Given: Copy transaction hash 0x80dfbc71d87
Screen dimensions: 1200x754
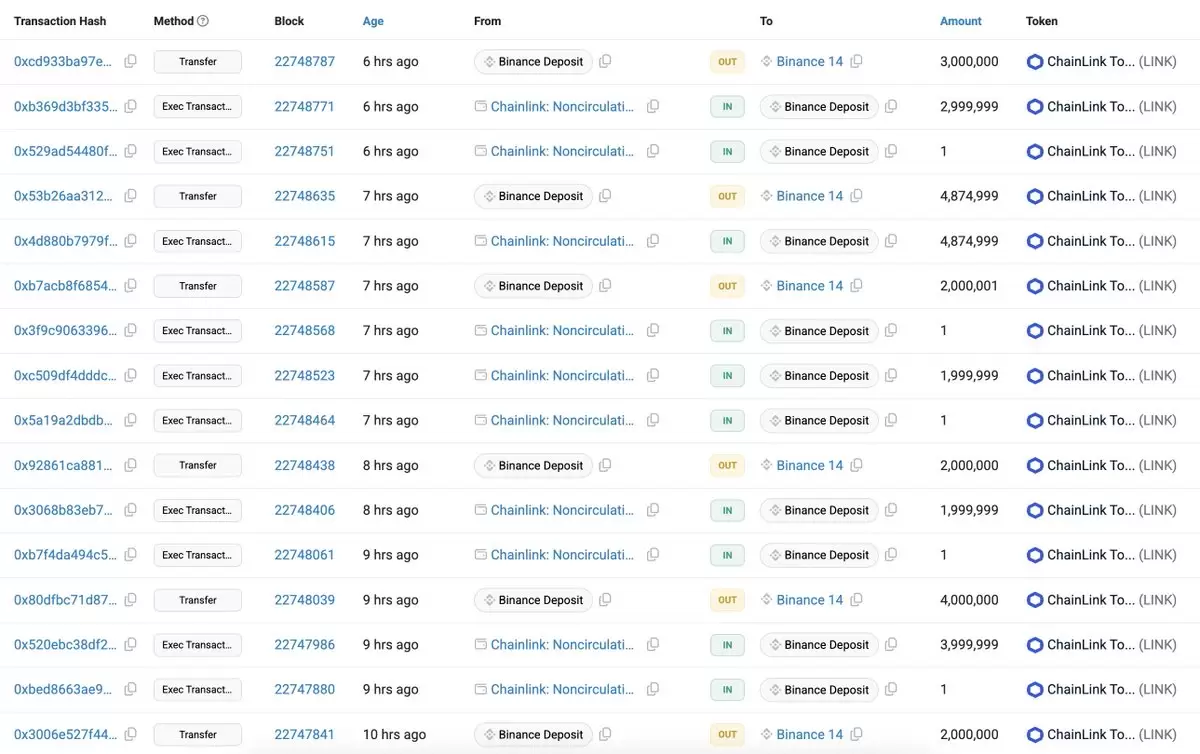Looking at the screenshot, I should coord(130,600).
